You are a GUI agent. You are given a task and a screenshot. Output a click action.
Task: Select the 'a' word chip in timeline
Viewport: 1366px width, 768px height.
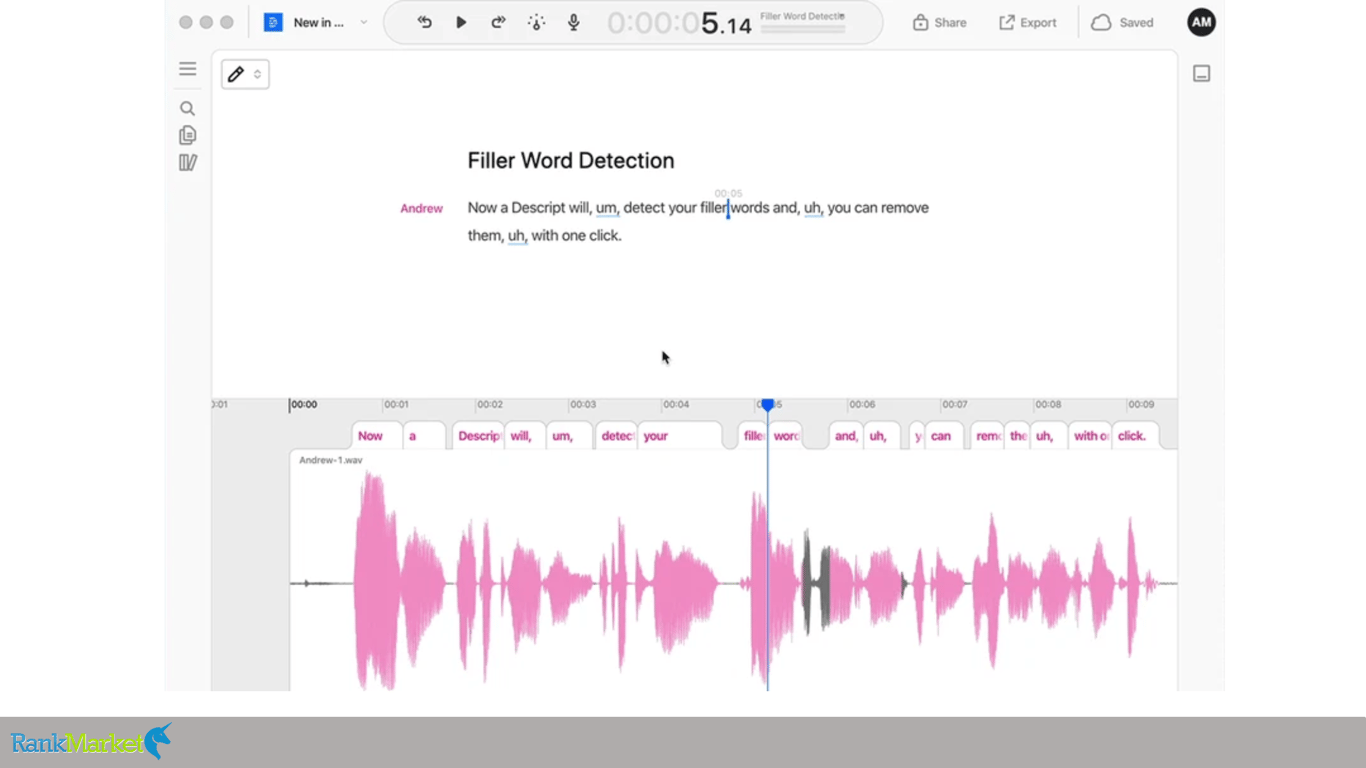coord(424,436)
